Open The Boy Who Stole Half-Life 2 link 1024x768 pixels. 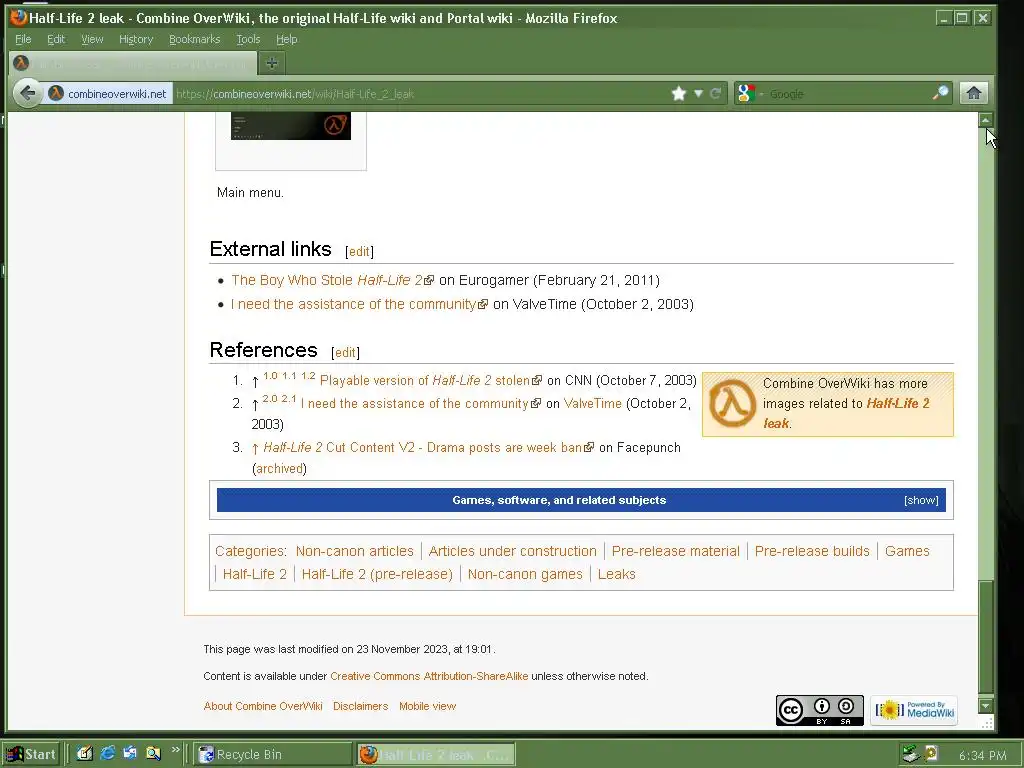click(x=332, y=280)
